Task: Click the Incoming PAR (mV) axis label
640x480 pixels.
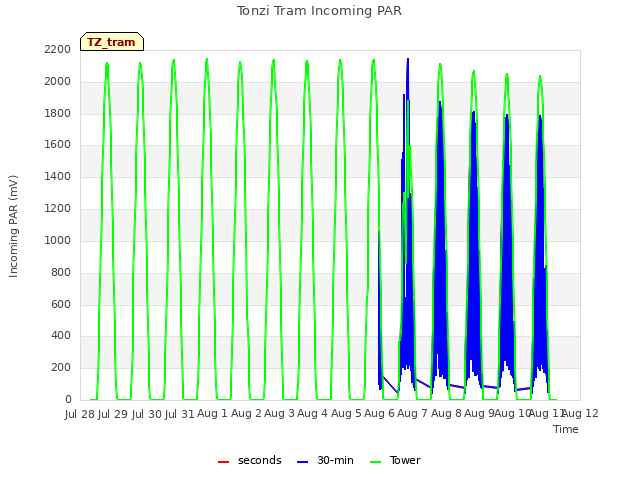Action: pyautogui.click(x=13, y=227)
